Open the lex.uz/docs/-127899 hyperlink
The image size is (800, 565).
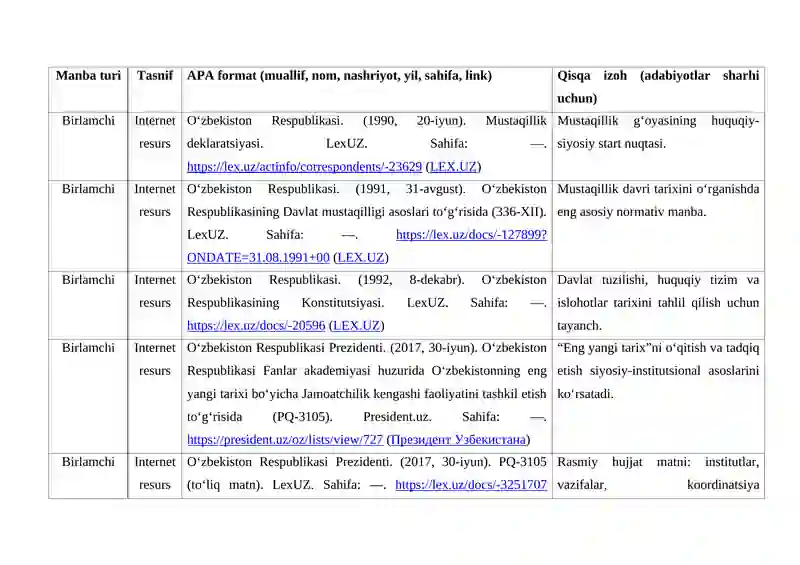tap(471, 235)
